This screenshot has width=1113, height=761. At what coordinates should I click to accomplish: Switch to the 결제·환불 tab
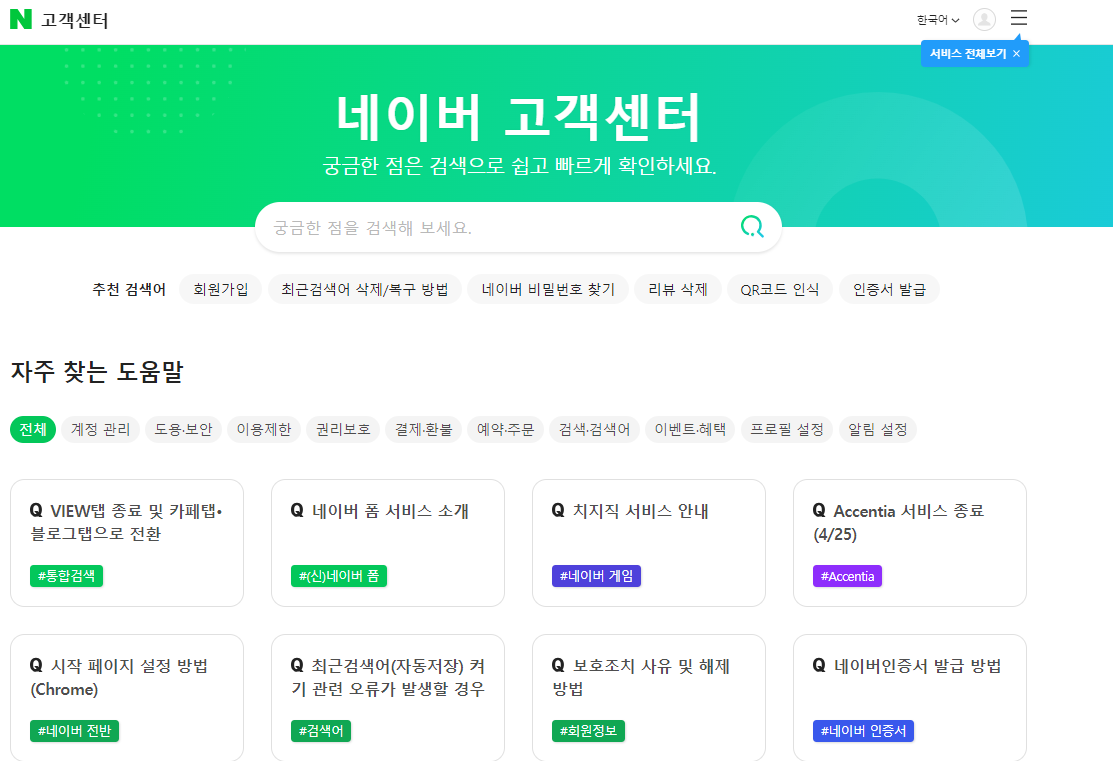pyautogui.click(x=424, y=429)
